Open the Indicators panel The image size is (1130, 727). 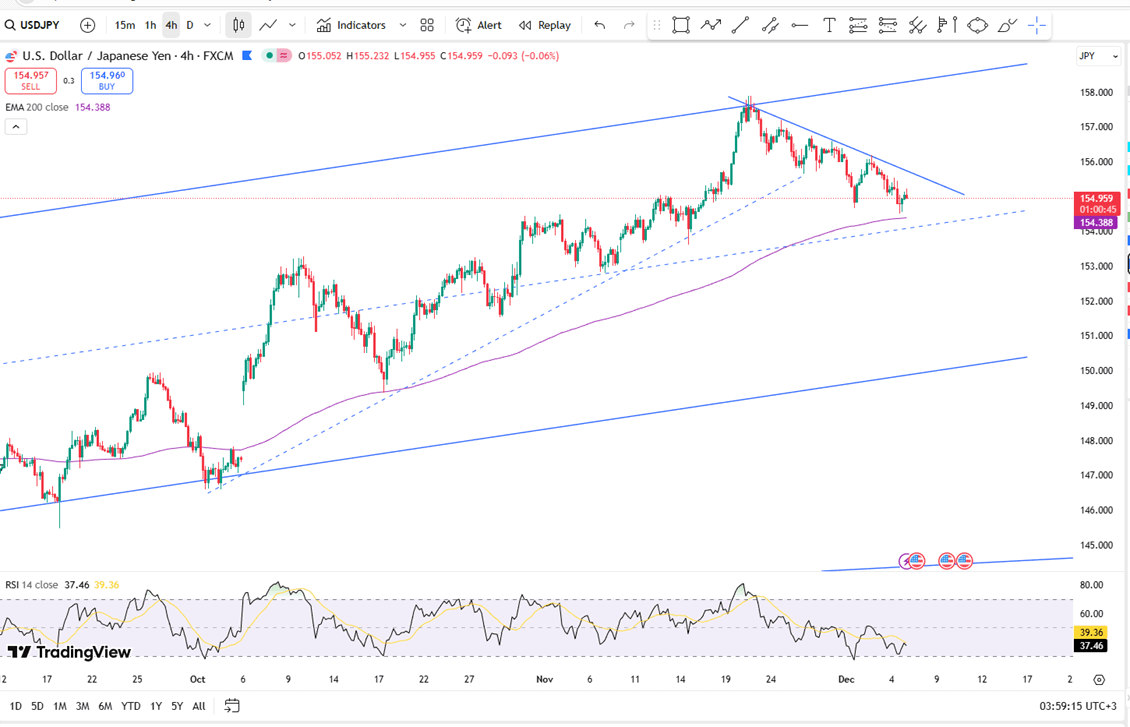click(x=351, y=25)
